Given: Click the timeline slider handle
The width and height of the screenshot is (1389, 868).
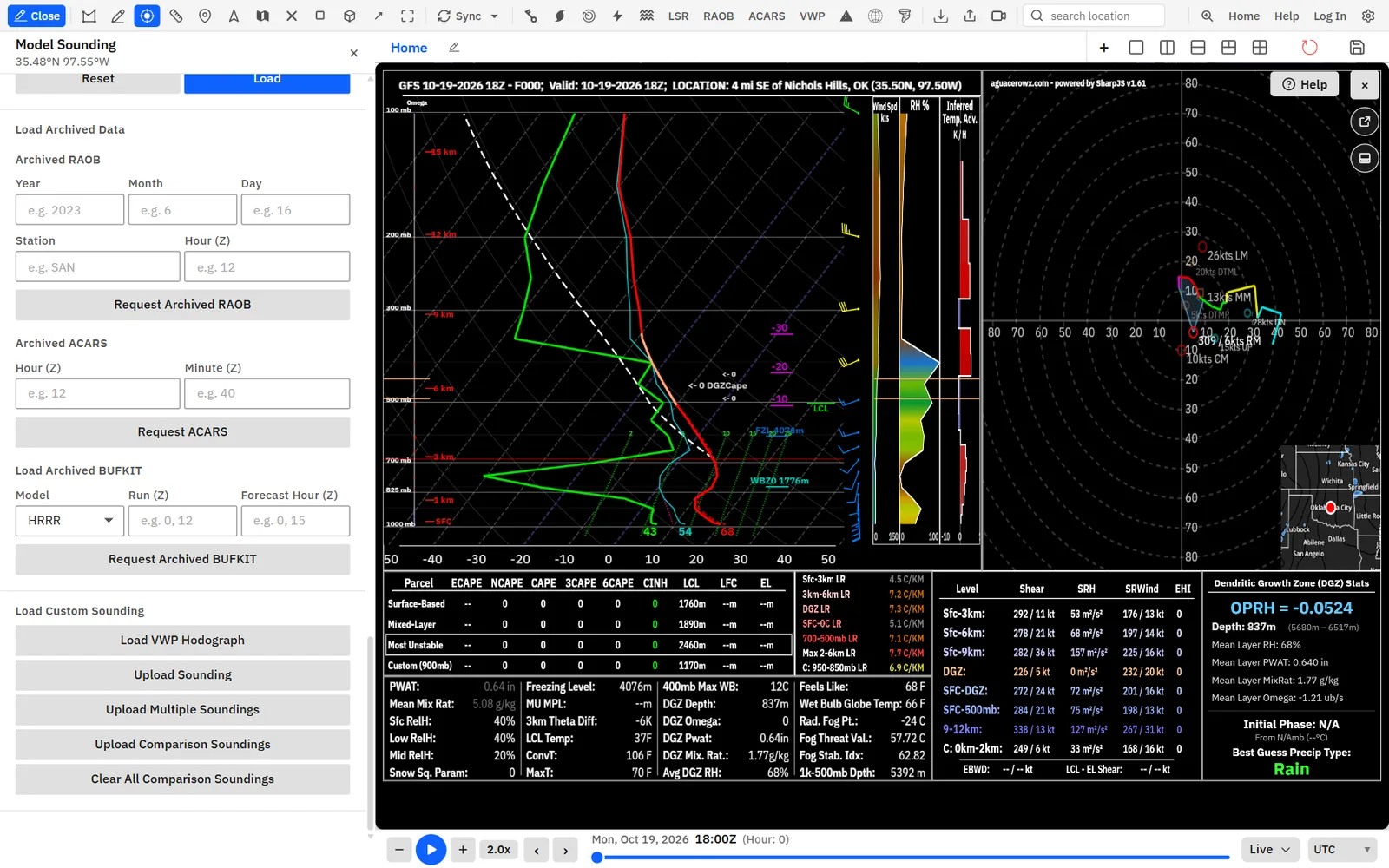Looking at the screenshot, I should 597,858.
